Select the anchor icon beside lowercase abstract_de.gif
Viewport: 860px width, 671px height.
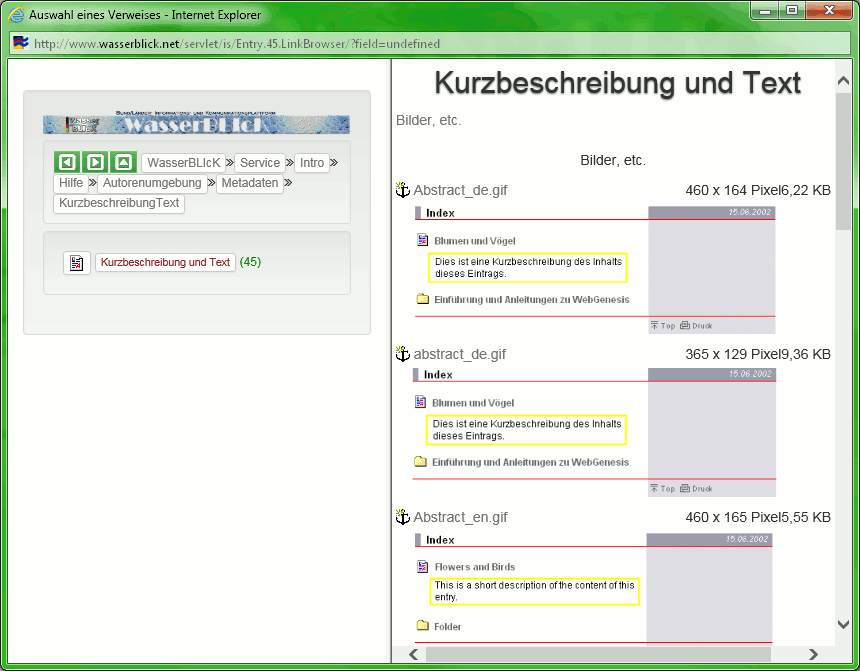(x=403, y=354)
